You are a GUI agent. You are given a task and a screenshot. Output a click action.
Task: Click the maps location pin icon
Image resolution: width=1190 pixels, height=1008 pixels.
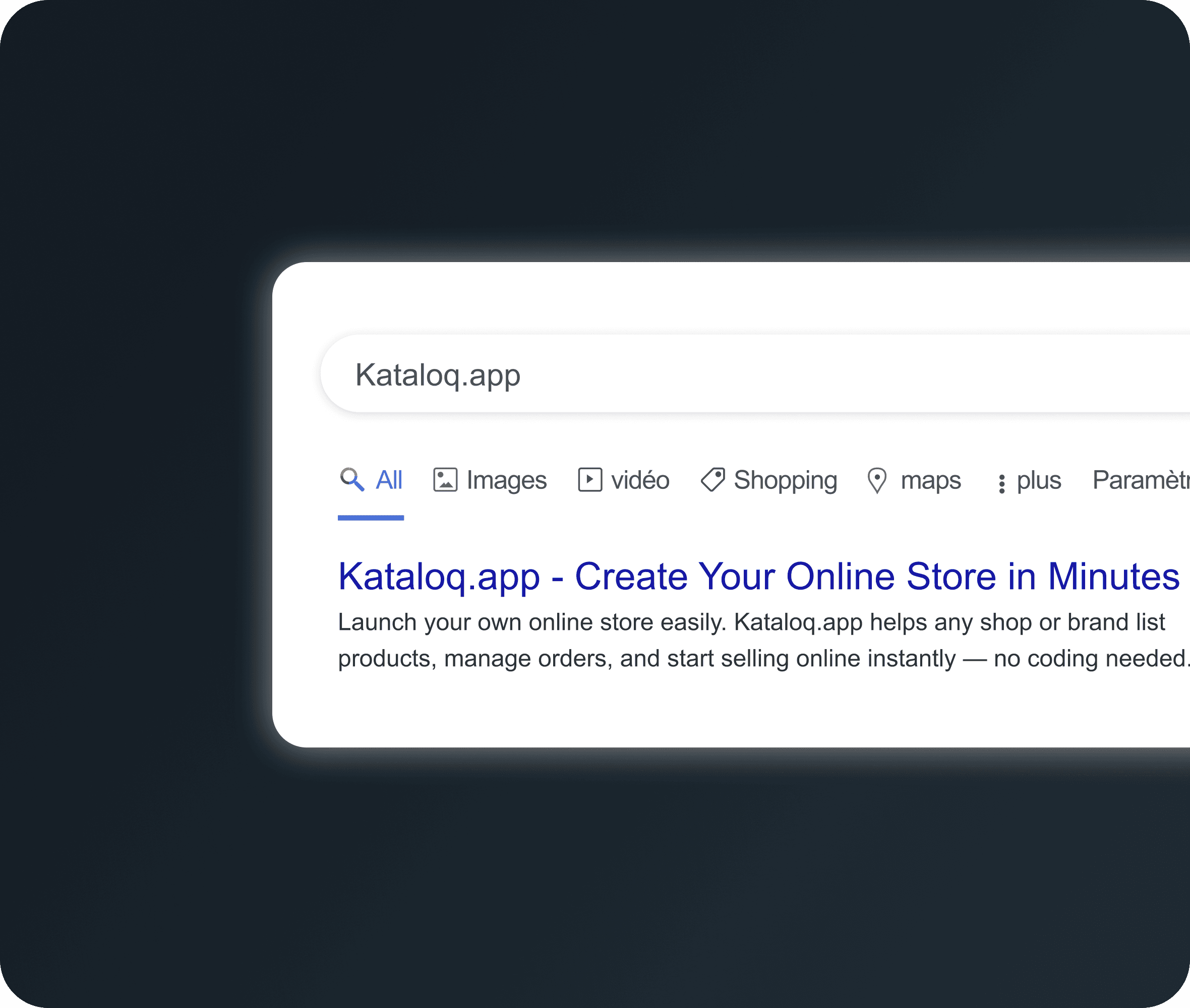click(x=877, y=481)
